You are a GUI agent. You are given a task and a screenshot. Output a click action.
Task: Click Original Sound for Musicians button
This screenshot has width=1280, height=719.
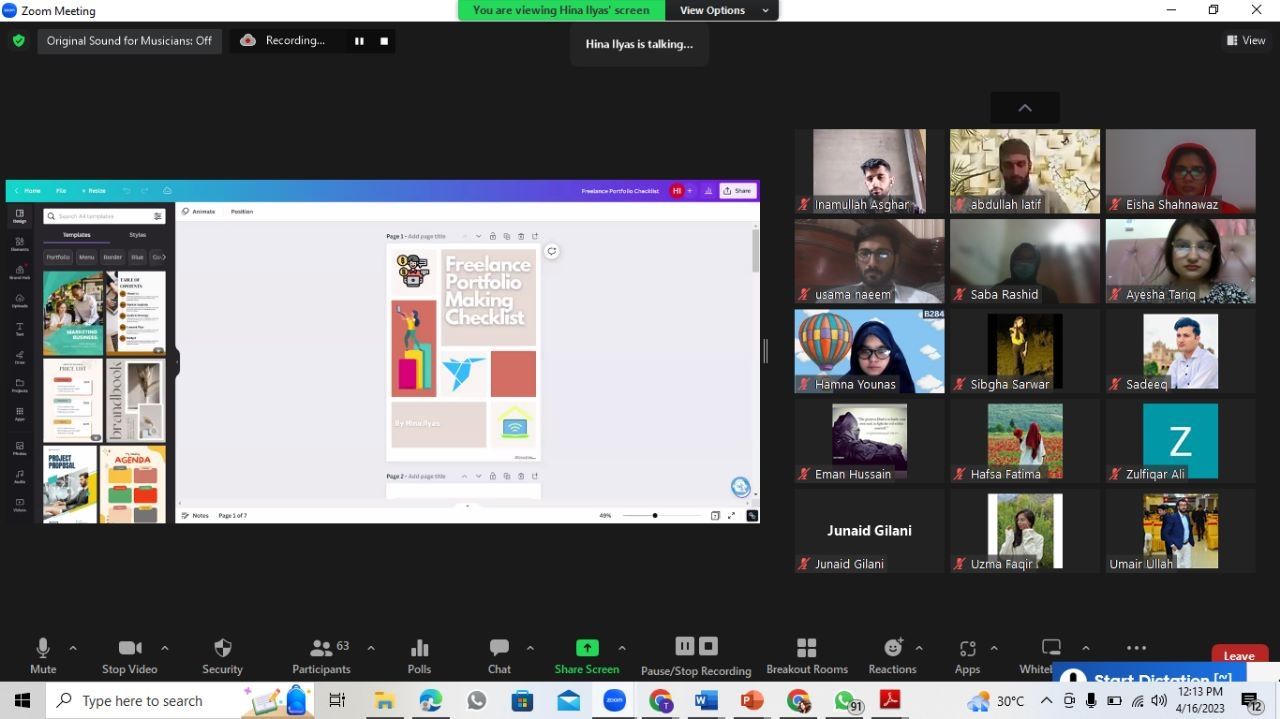[129, 41]
